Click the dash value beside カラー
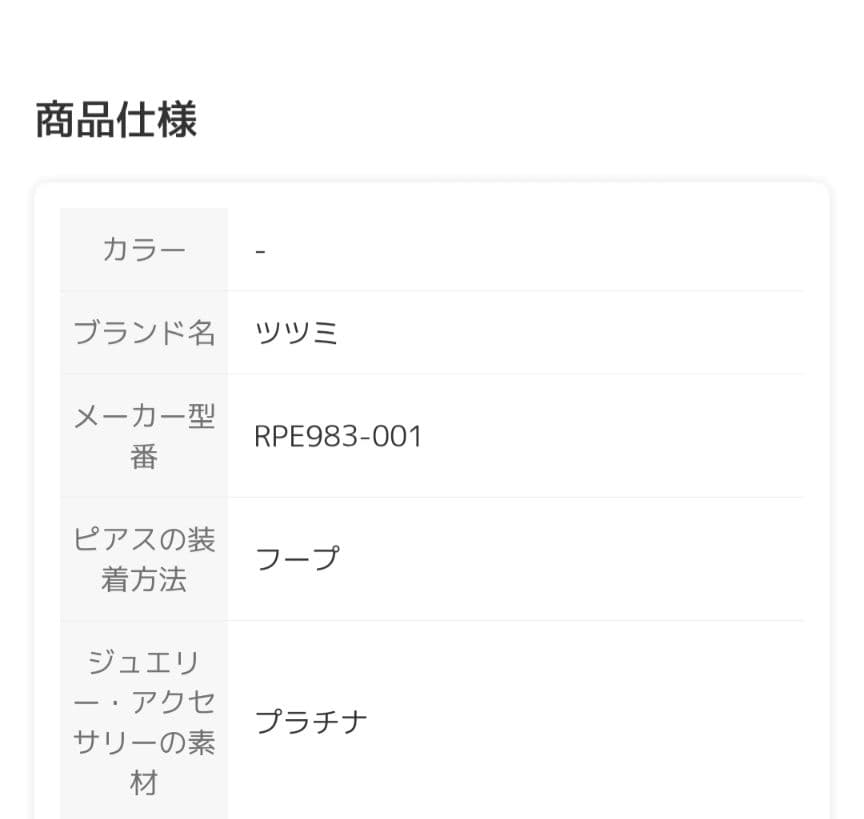The height and width of the screenshot is (819, 864). (x=260, y=250)
